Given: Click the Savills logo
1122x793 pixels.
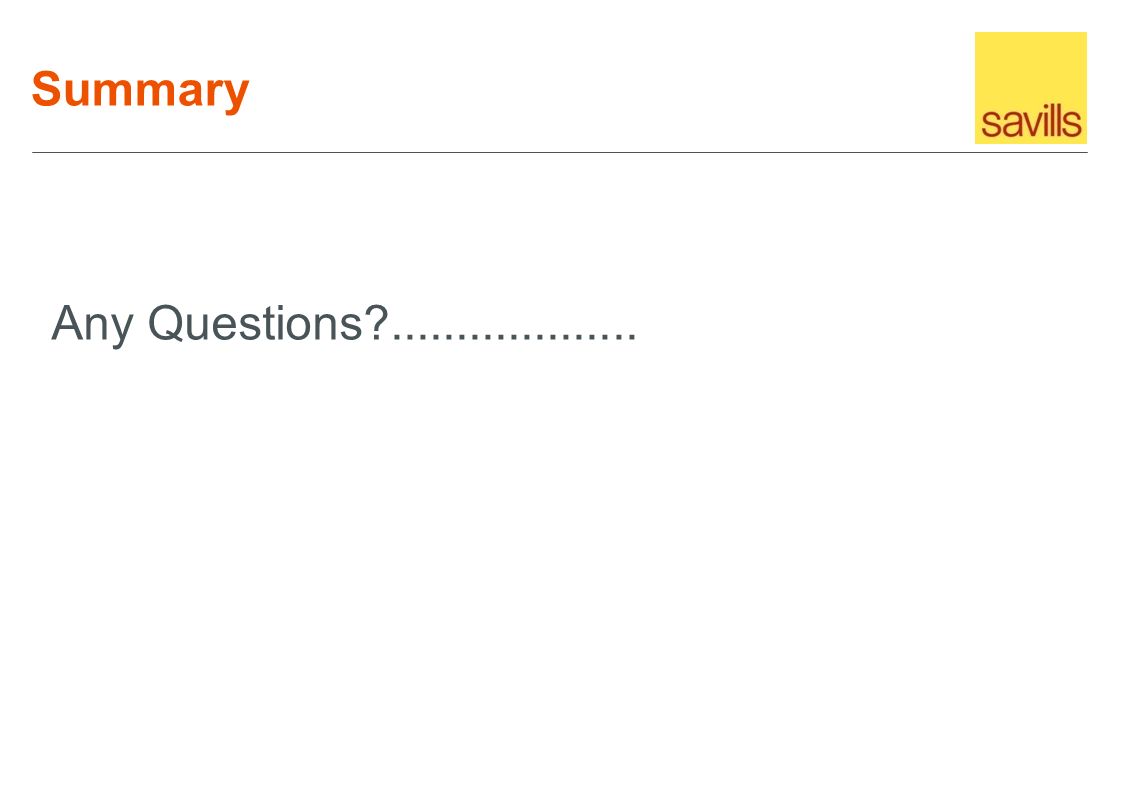Looking at the screenshot, I should (x=1030, y=87).
